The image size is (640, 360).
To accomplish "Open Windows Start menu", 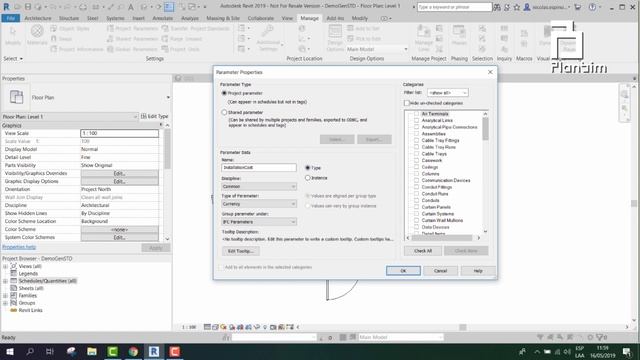I will [9, 351].
